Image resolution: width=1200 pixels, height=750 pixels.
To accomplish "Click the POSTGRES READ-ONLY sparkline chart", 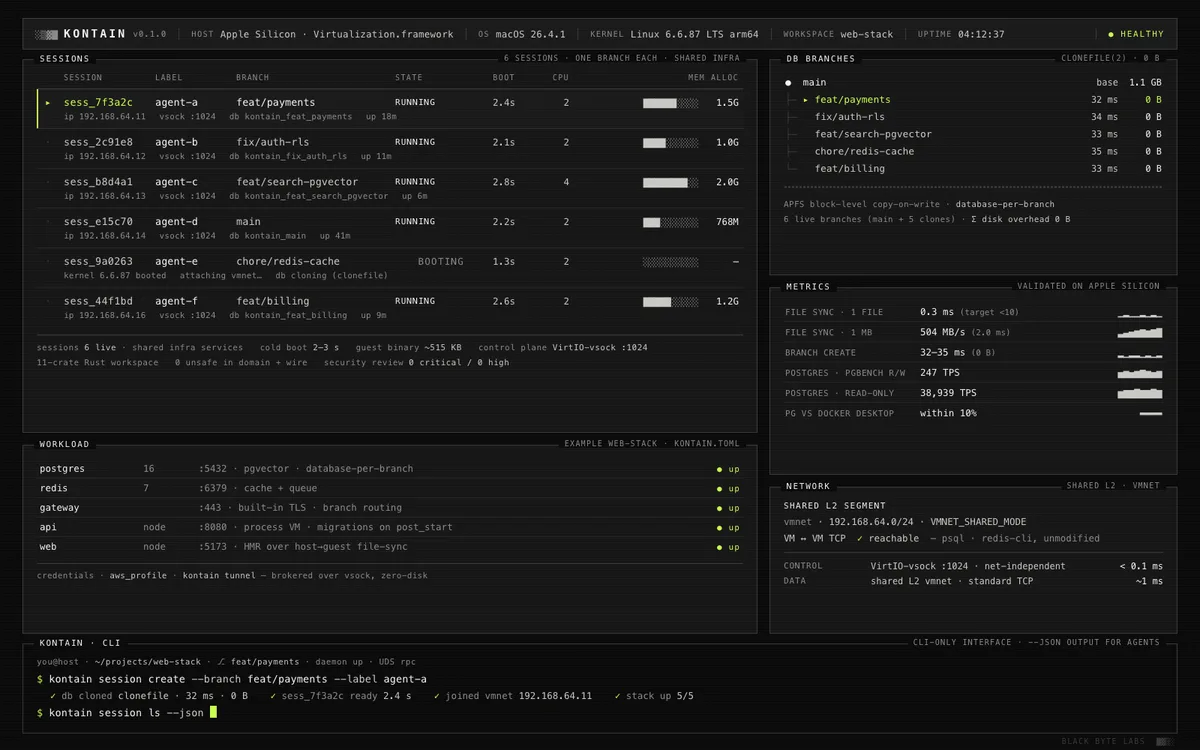I will click(x=1140, y=393).
